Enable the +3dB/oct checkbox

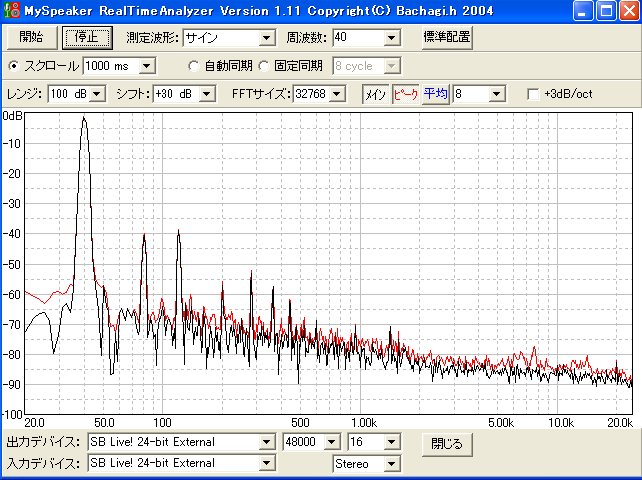tap(534, 94)
